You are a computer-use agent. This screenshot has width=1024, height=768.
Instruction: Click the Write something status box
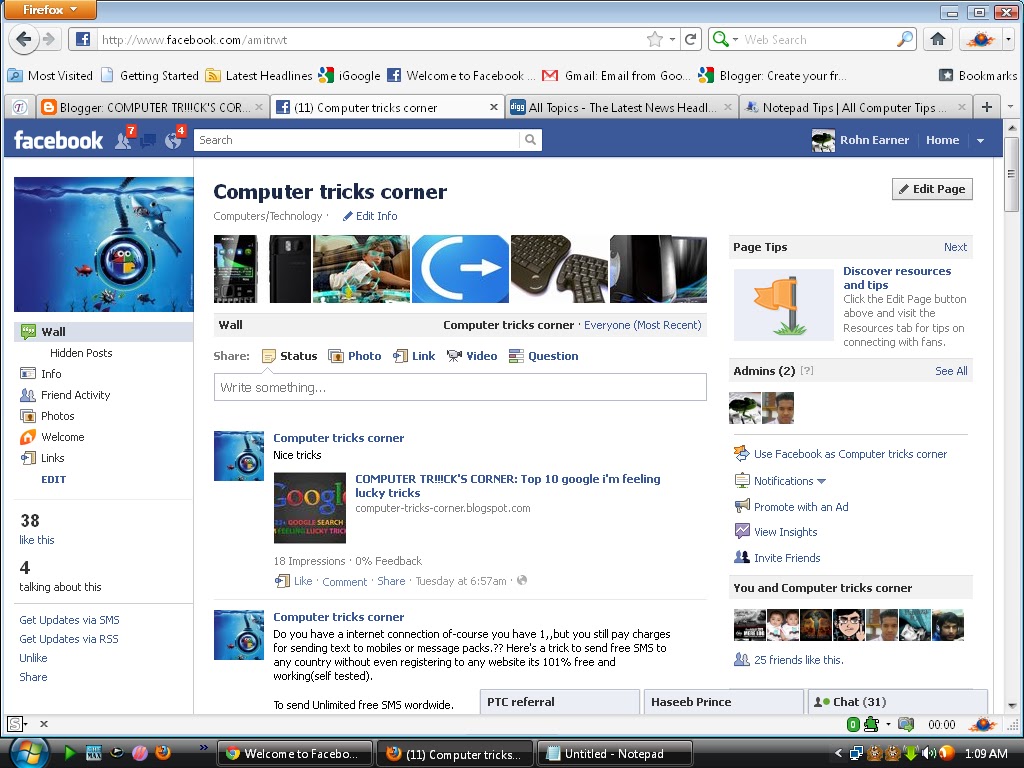click(460, 387)
